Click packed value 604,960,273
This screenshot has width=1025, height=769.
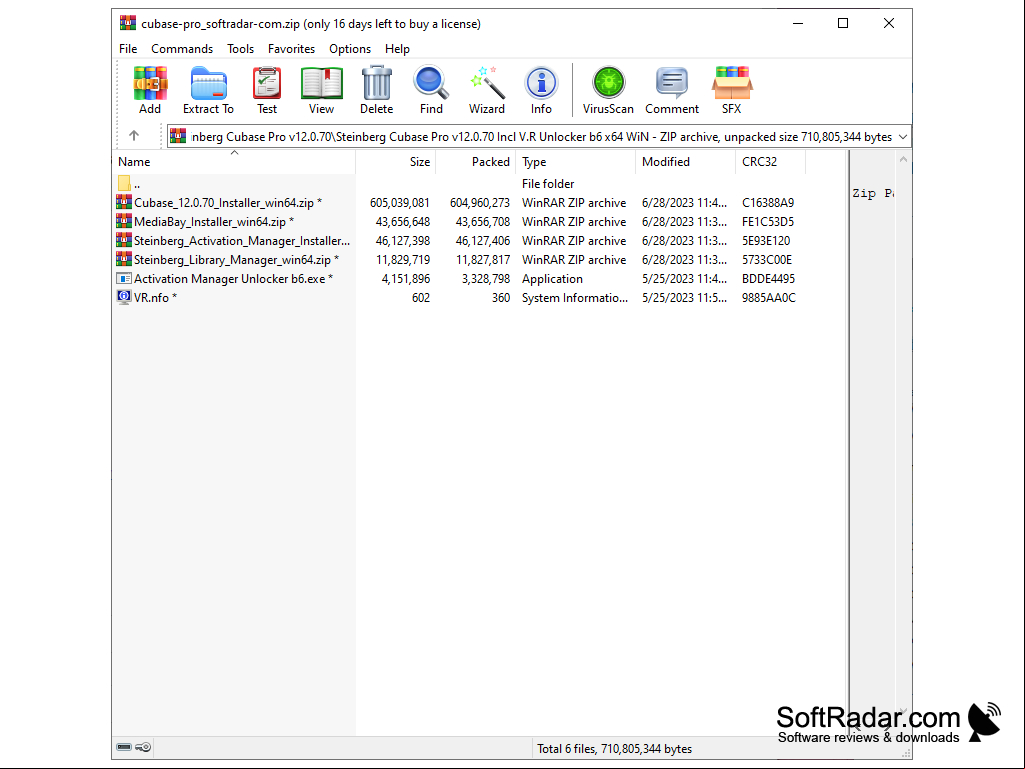pos(480,203)
